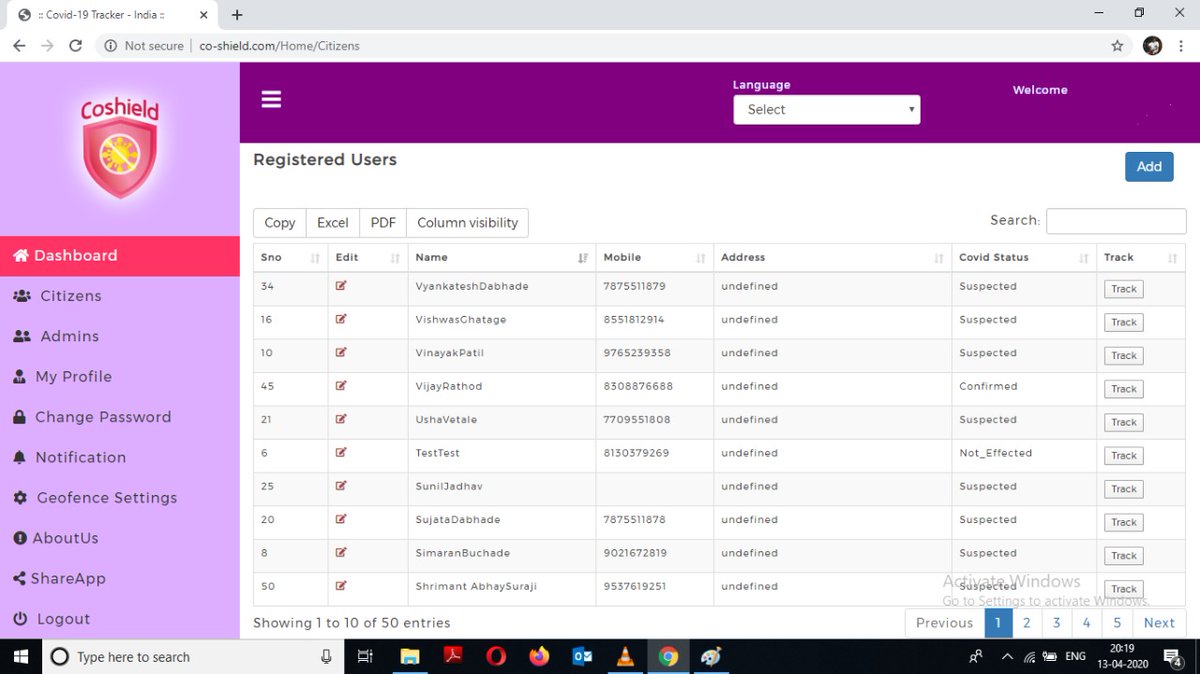Click the Coshield logo
Image resolution: width=1200 pixels, height=674 pixels.
tap(120, 148)
